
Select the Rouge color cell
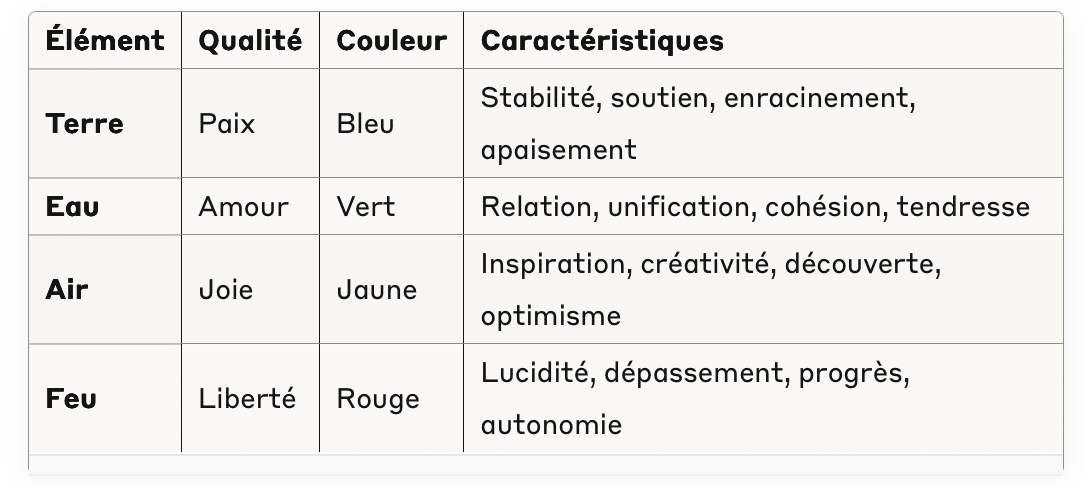(x=377, y=399)
